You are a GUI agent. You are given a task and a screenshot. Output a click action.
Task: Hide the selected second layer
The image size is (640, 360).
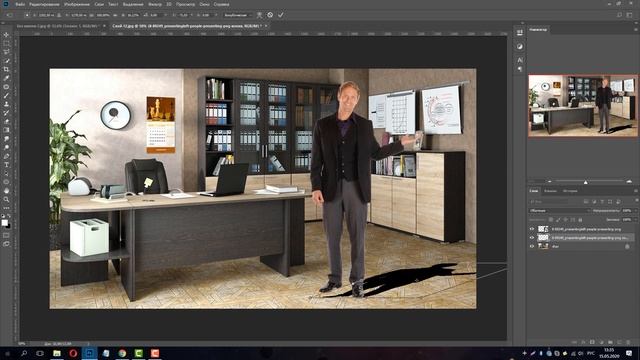532,237
